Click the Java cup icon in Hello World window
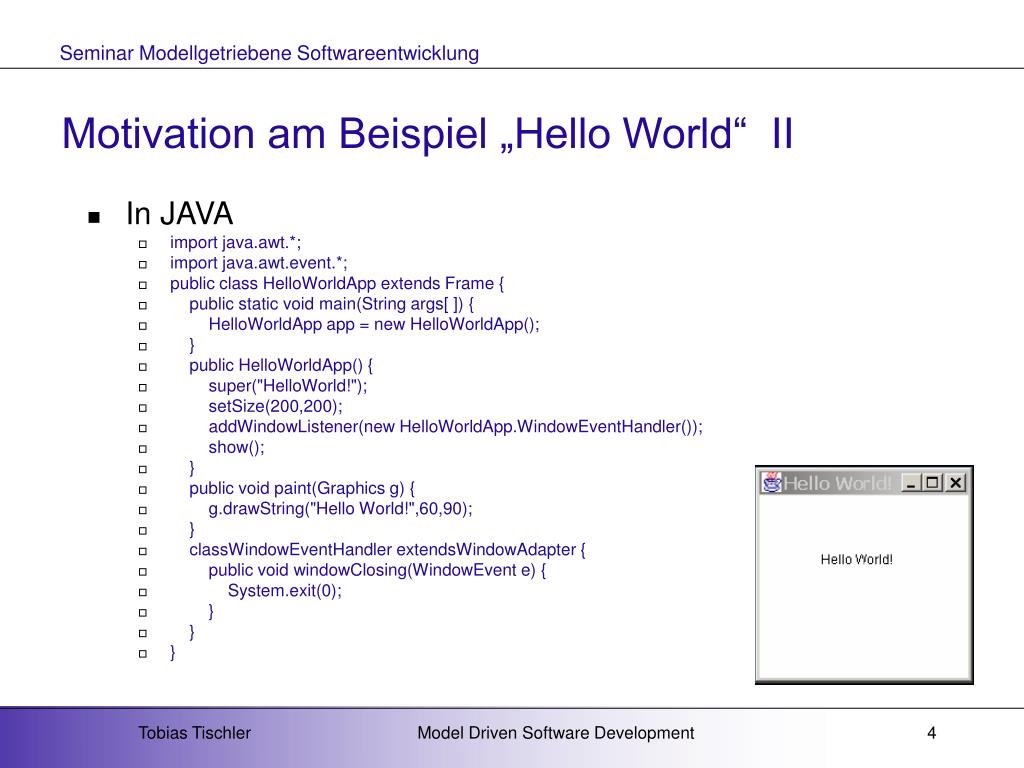Viewport: 1024px width, 768px height. pyautogui.click(x=772, y=483)
